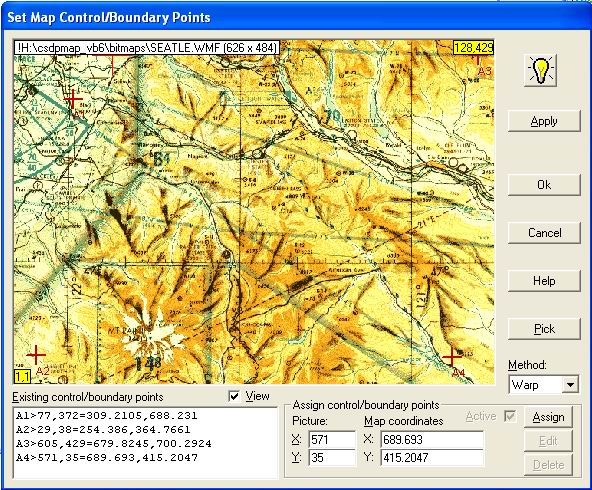Image resolution: width=592 pixels, height=490 pixels.
Task: Click the A4 red cross marker on map
Action: (452, 356)
